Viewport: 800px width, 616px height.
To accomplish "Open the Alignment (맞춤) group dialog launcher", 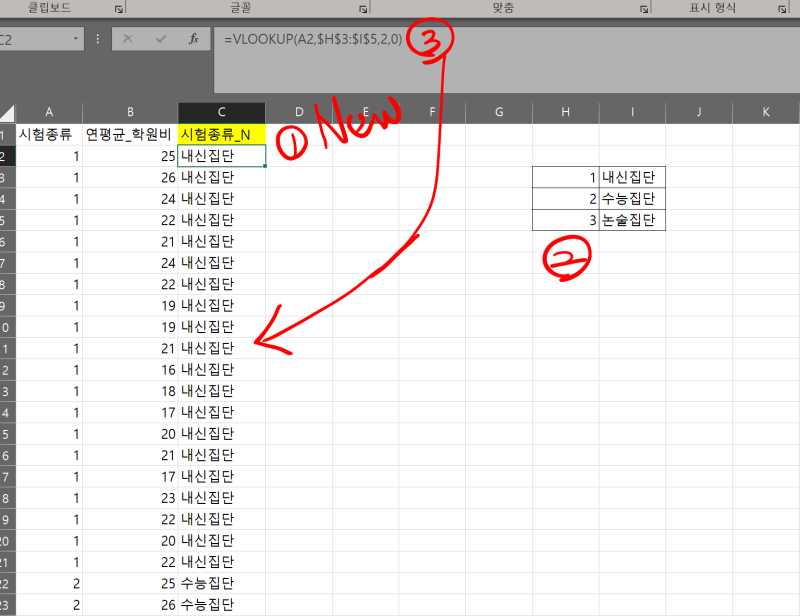I will [644, 9].
